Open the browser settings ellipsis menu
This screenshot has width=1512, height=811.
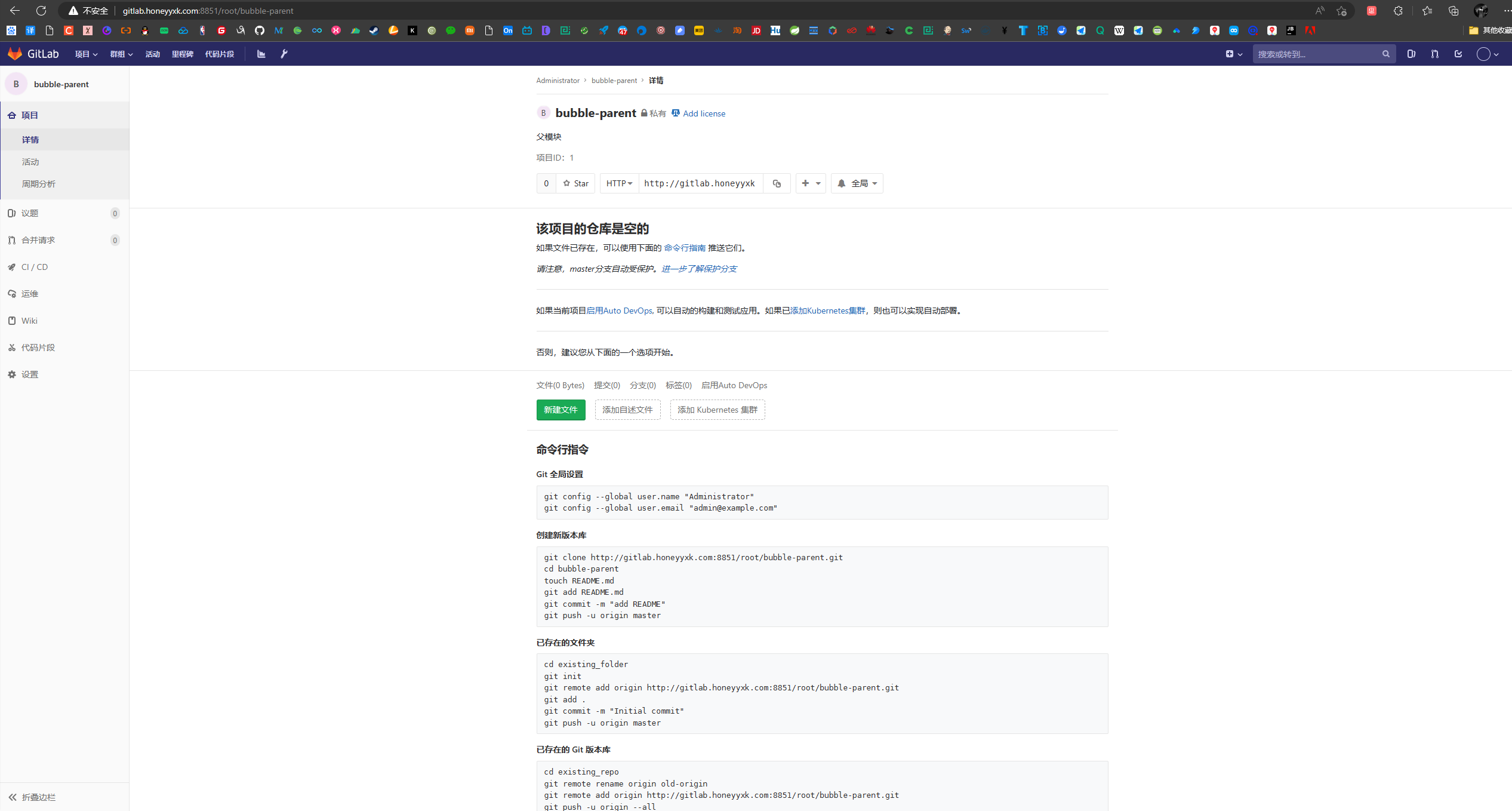click(1507, 11)
